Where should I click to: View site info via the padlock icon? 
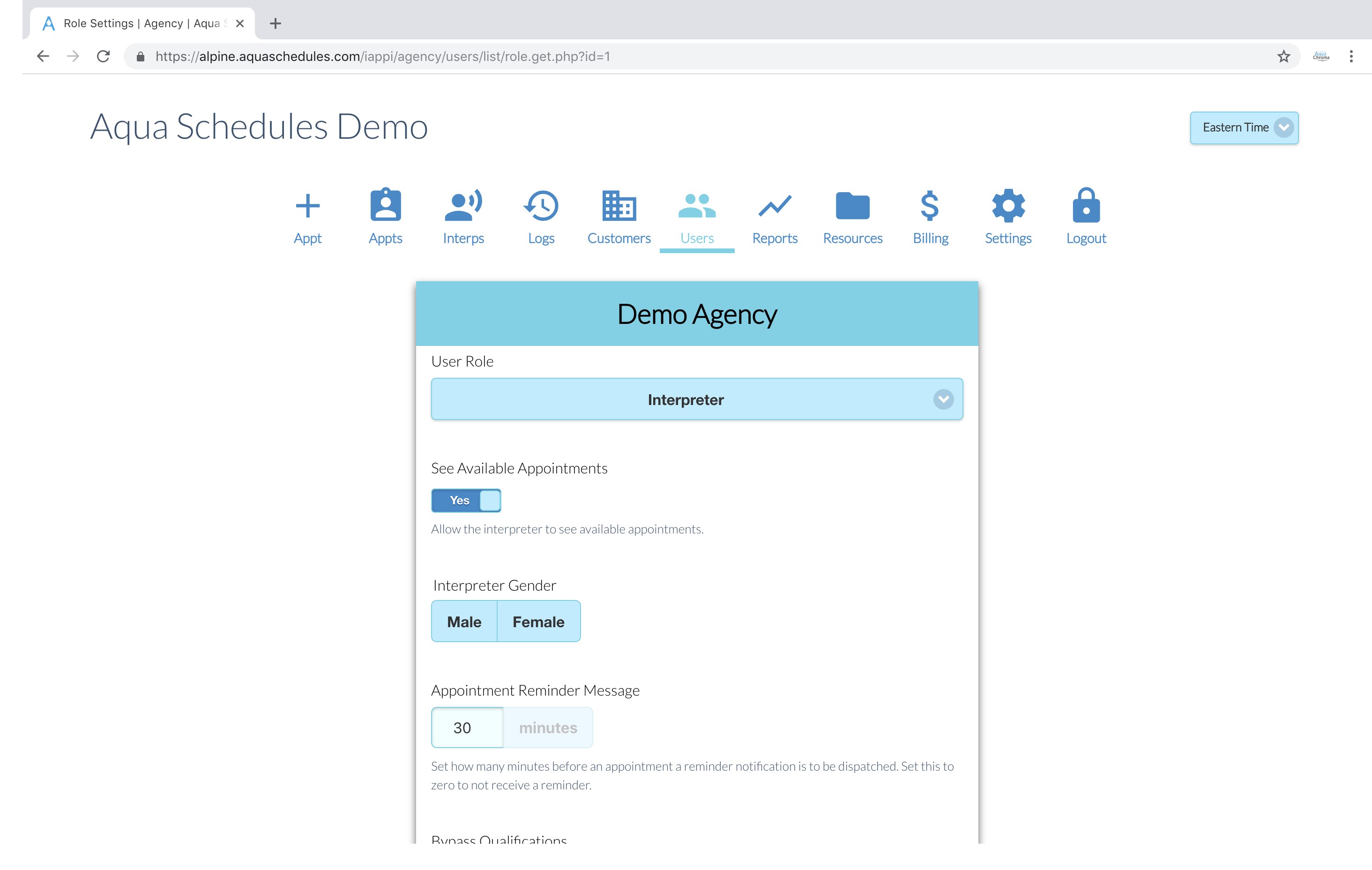(141, 56)
